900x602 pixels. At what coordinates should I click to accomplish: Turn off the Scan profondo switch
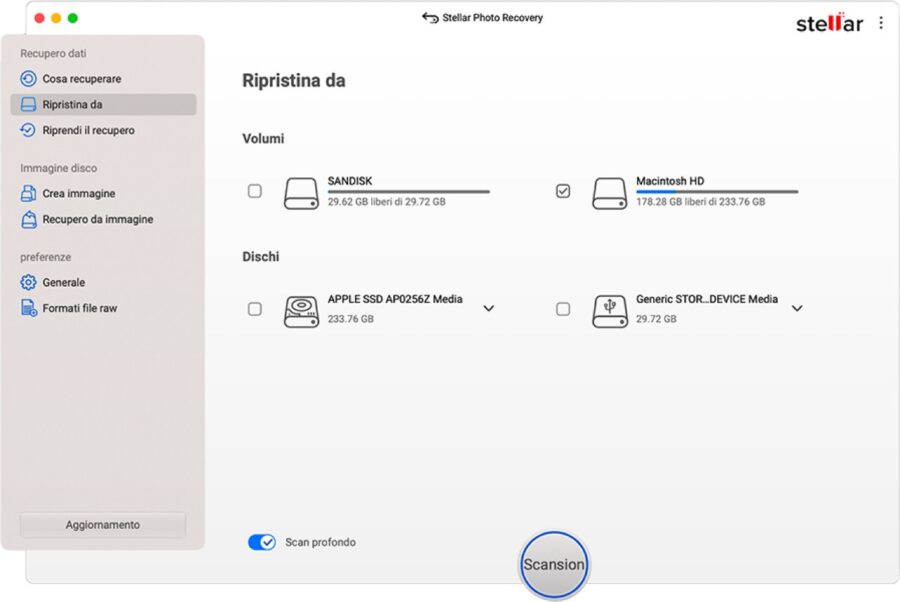pos(262,542)
